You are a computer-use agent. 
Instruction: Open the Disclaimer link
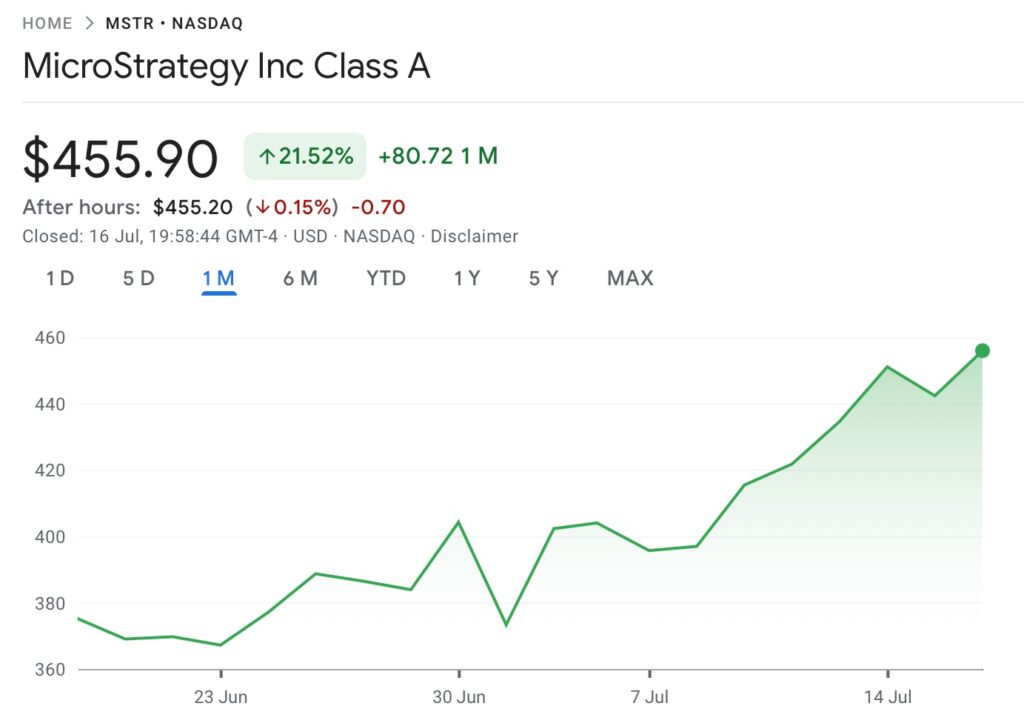point(476,236)
